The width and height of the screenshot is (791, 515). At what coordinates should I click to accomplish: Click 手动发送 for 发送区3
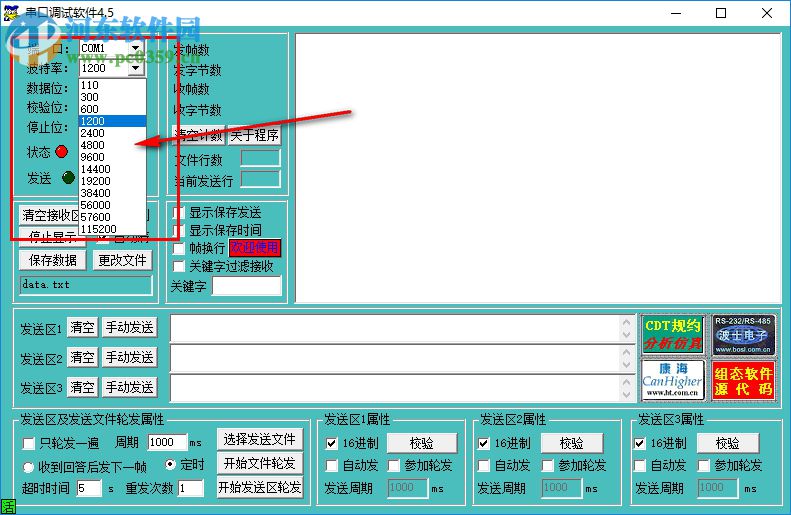[x=130, y=387]
